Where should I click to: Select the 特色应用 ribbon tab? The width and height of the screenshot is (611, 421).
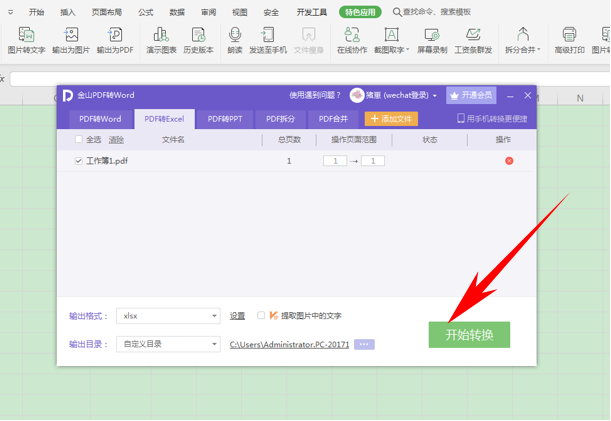[360, 12]
